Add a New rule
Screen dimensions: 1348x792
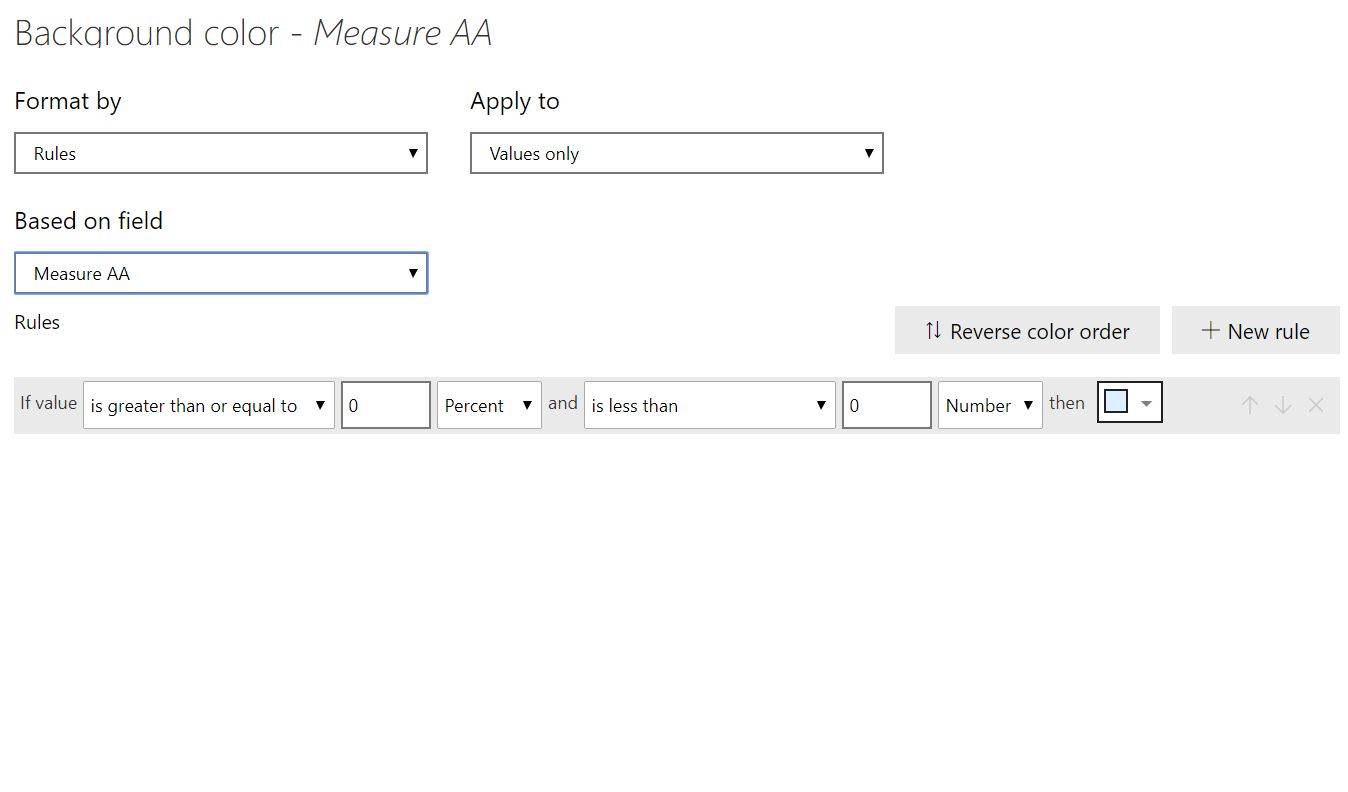[1256, 330]
